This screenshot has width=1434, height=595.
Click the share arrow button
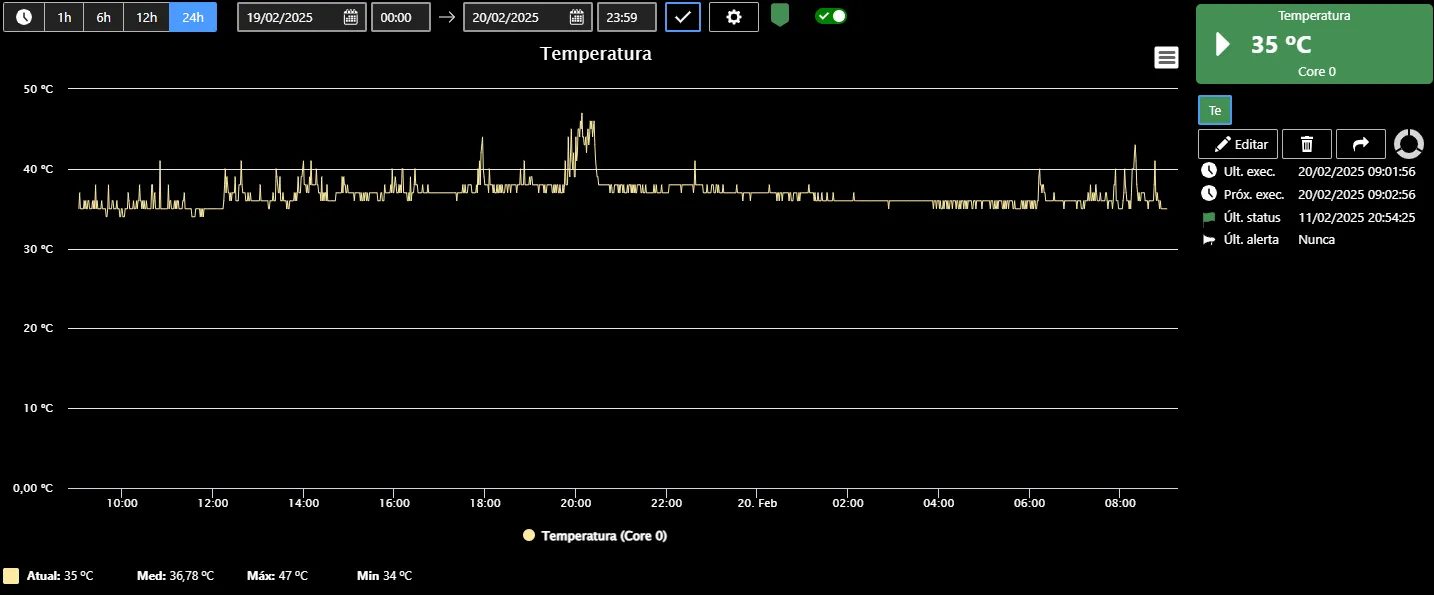click(x=1361, y=144)
